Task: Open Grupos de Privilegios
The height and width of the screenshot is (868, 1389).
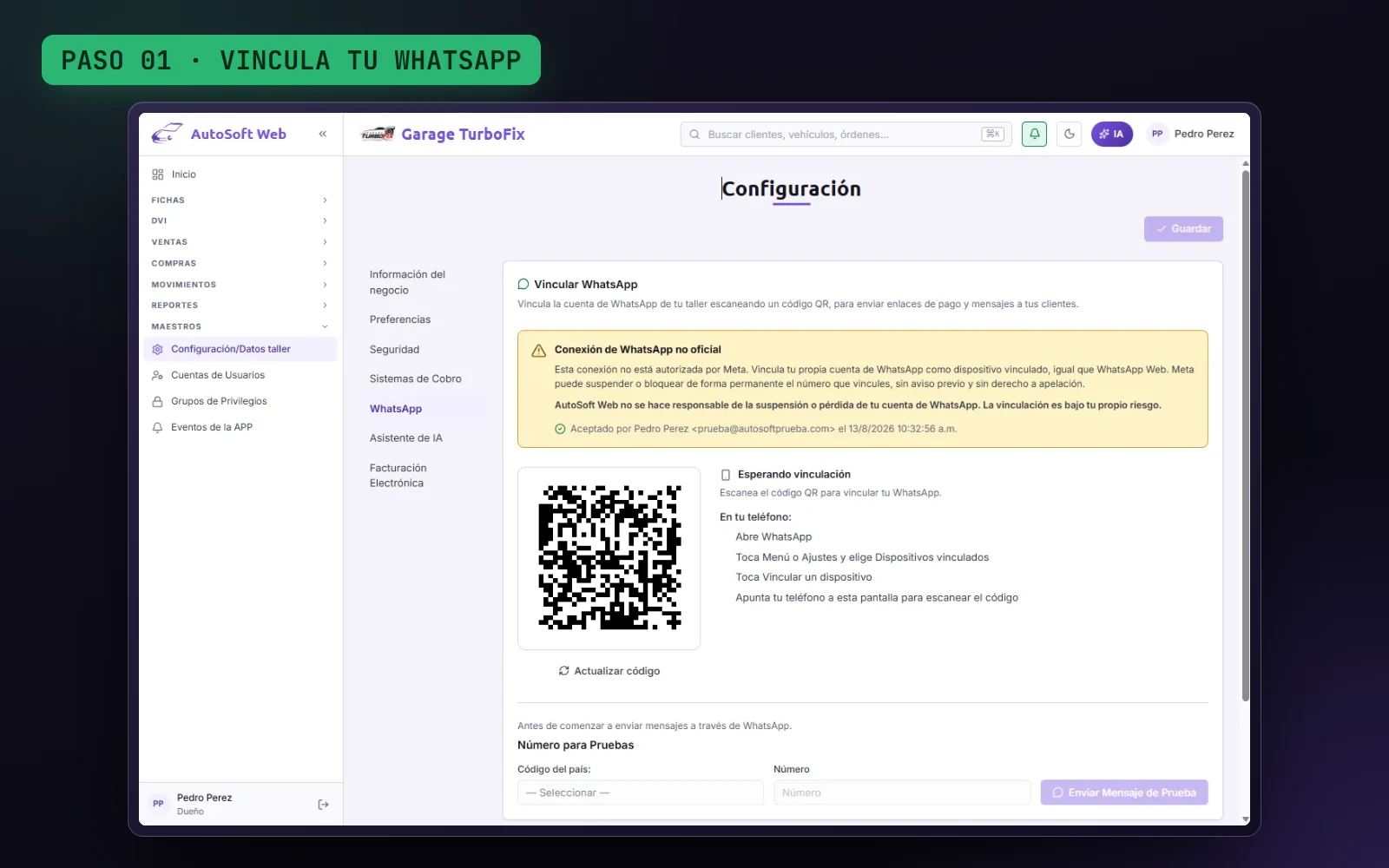Action: click(240, 401)
